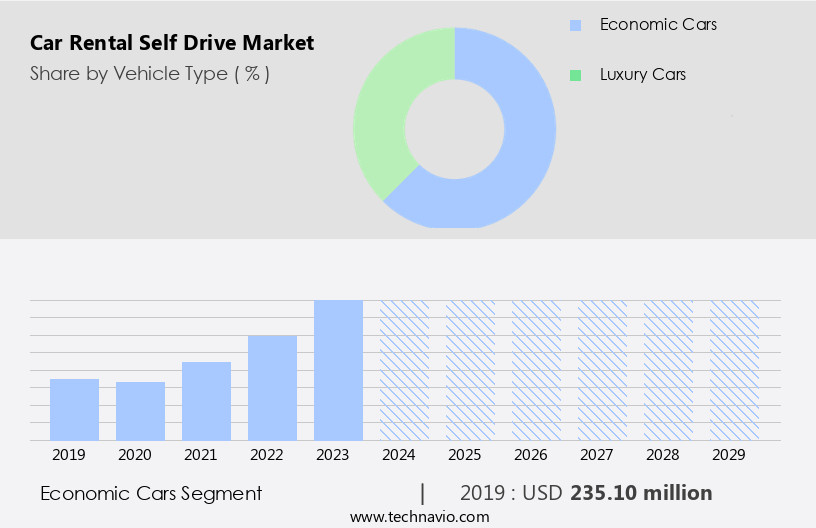Select the Luxury Cars legend label
This screenshot has height=528, width=816.
643,75
